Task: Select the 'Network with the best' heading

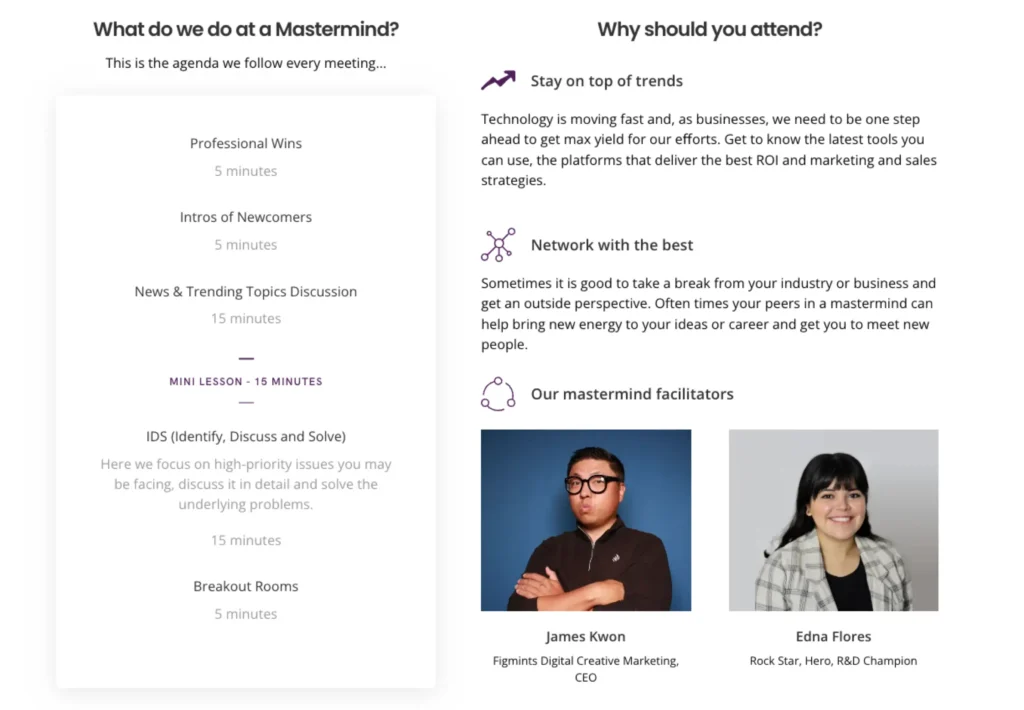Action: tap(611, 245)
